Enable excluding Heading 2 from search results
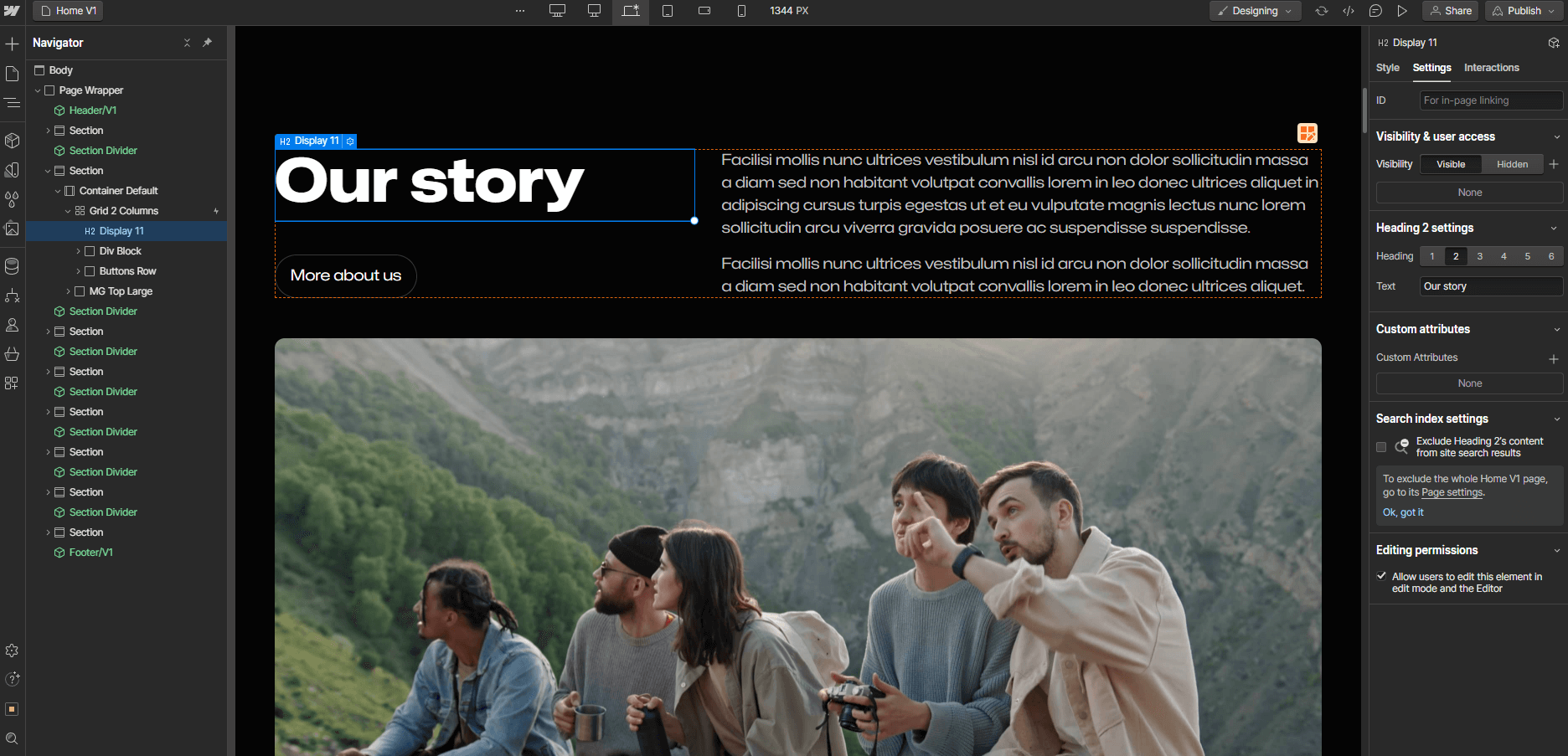Screen dimensions: 1568x756 point(1381,447)
